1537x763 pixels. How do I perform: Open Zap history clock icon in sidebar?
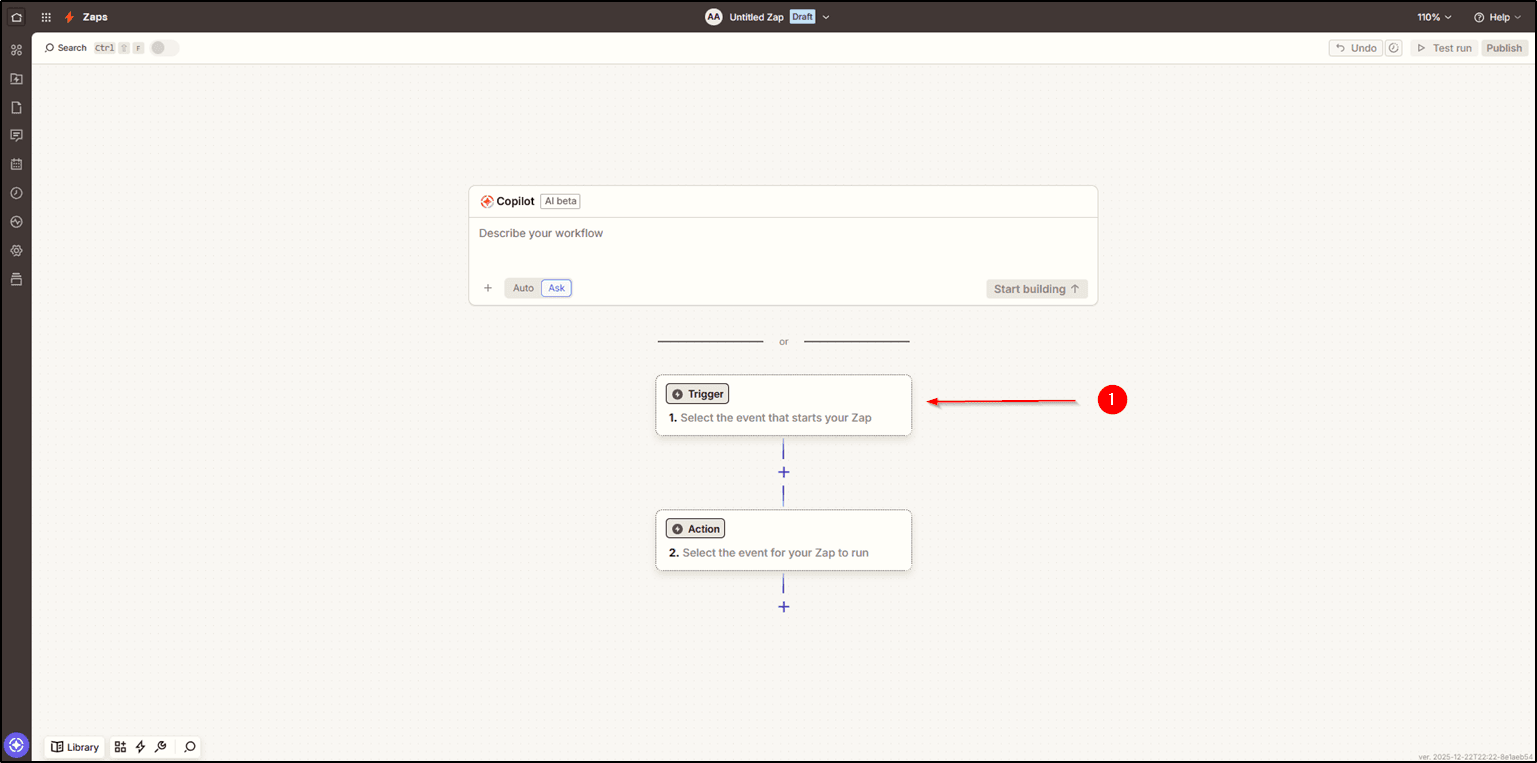16,193
